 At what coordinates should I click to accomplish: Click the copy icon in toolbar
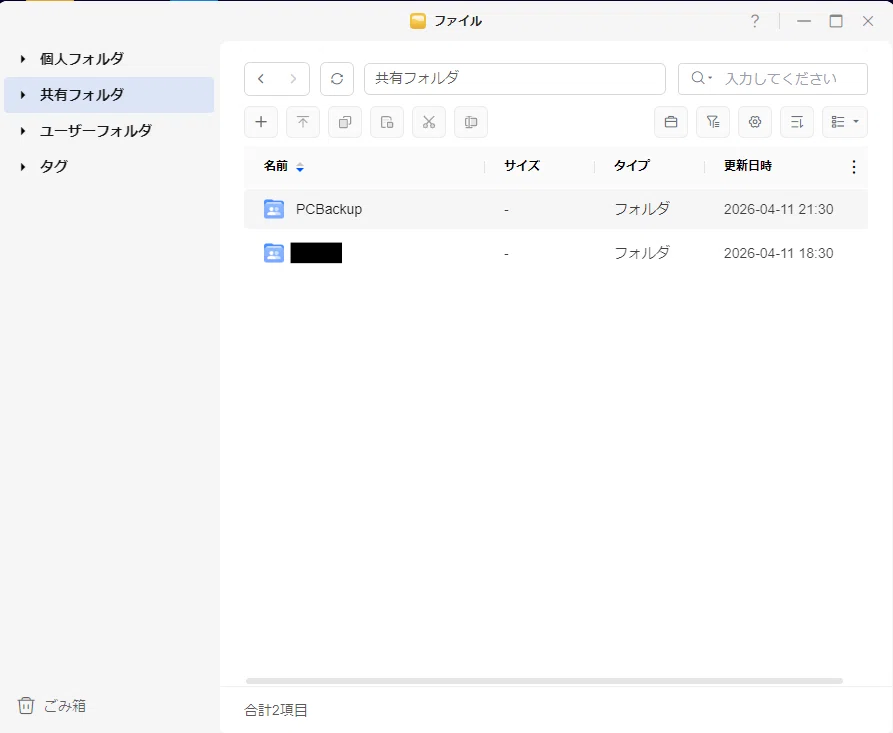[345, 122]
